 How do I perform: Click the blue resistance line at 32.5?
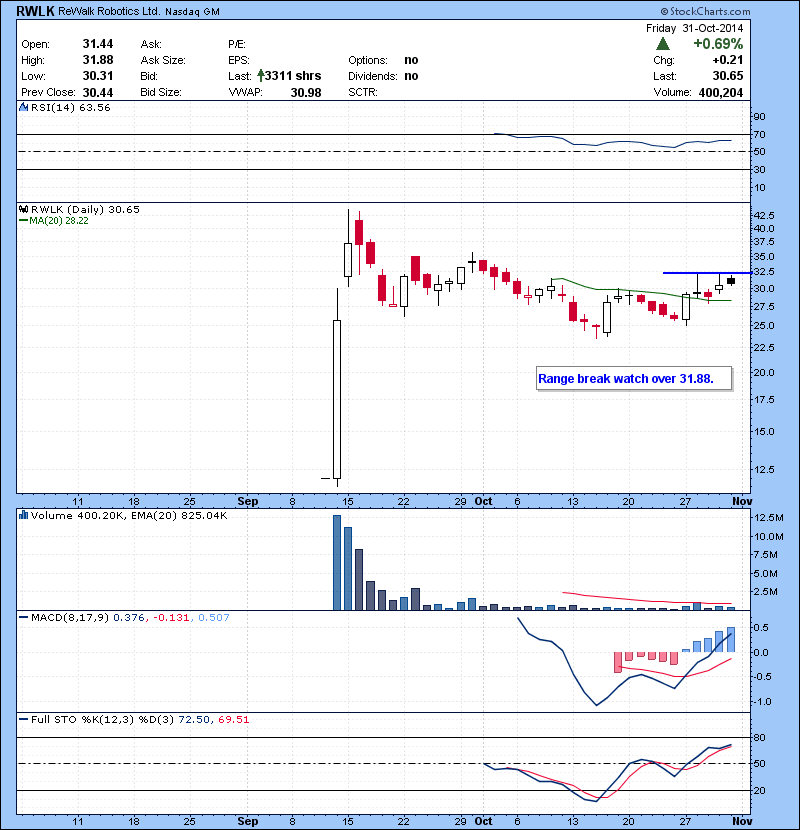tap(707, 273)
